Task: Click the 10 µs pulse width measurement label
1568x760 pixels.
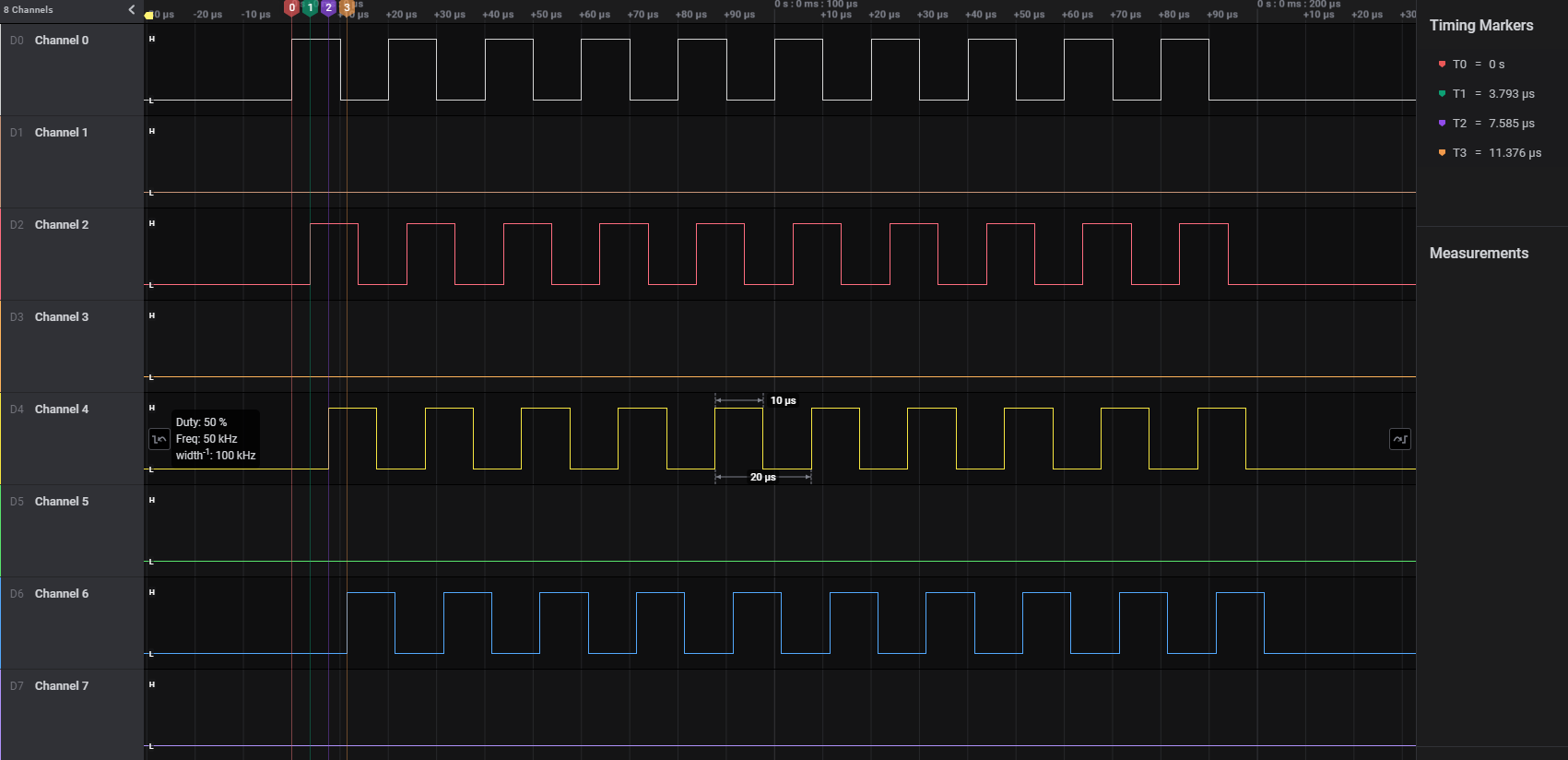Action: (783, 400)
